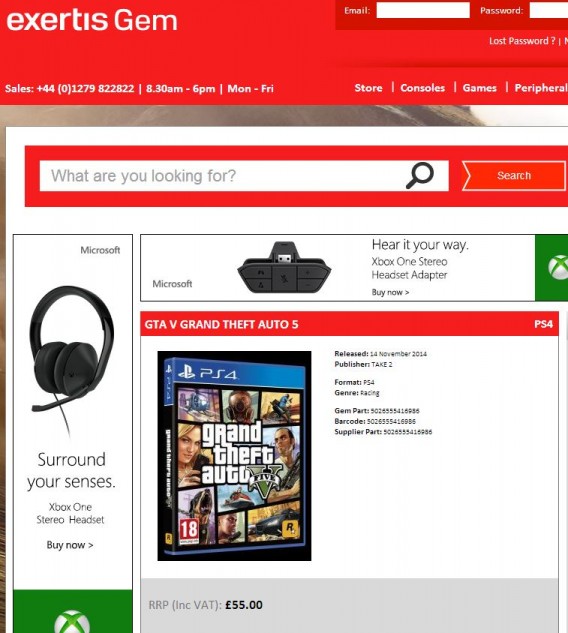Open the Grand Theft Auto V cover art

(234, 456)
